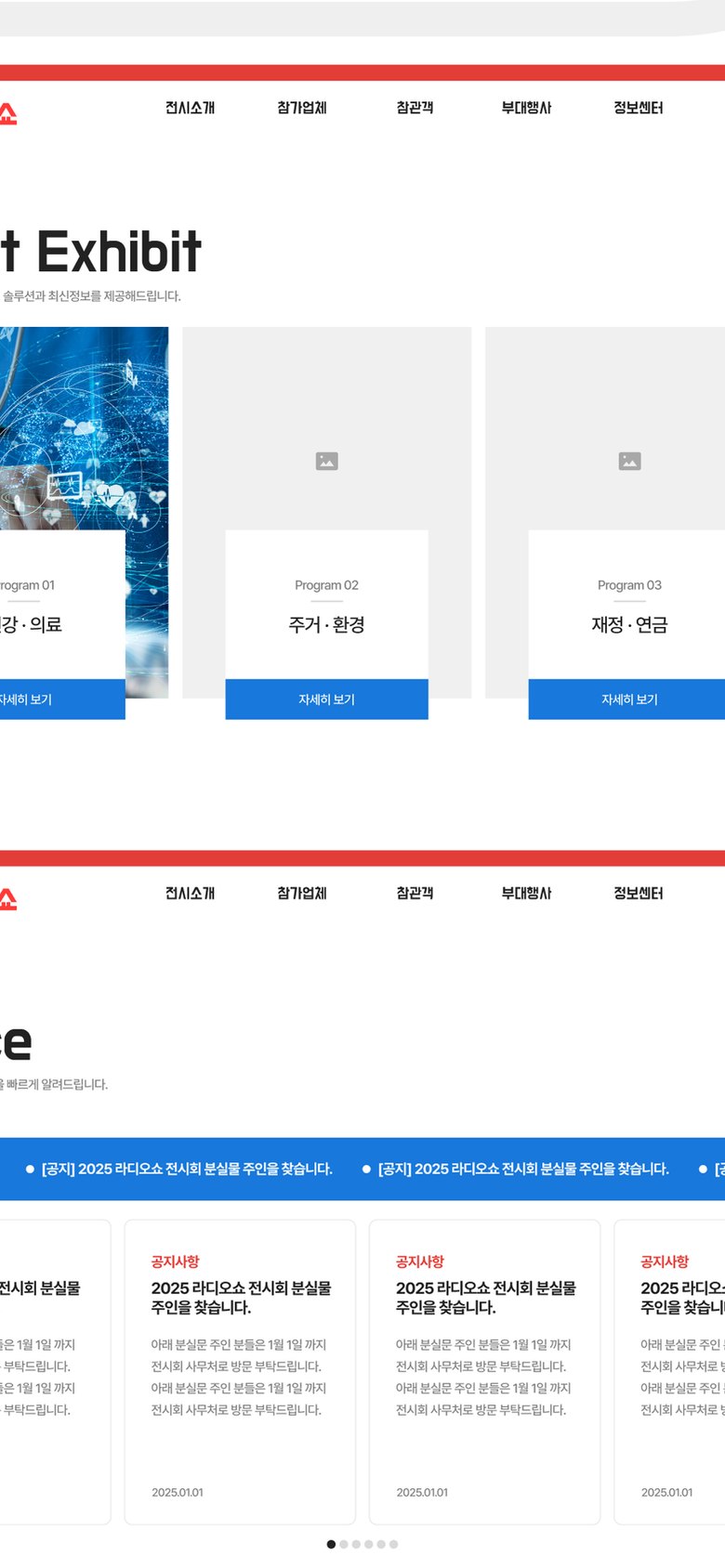
Task: Select 부대행사 in the notice section's nav bar
Action: click(x=526, y=893)
